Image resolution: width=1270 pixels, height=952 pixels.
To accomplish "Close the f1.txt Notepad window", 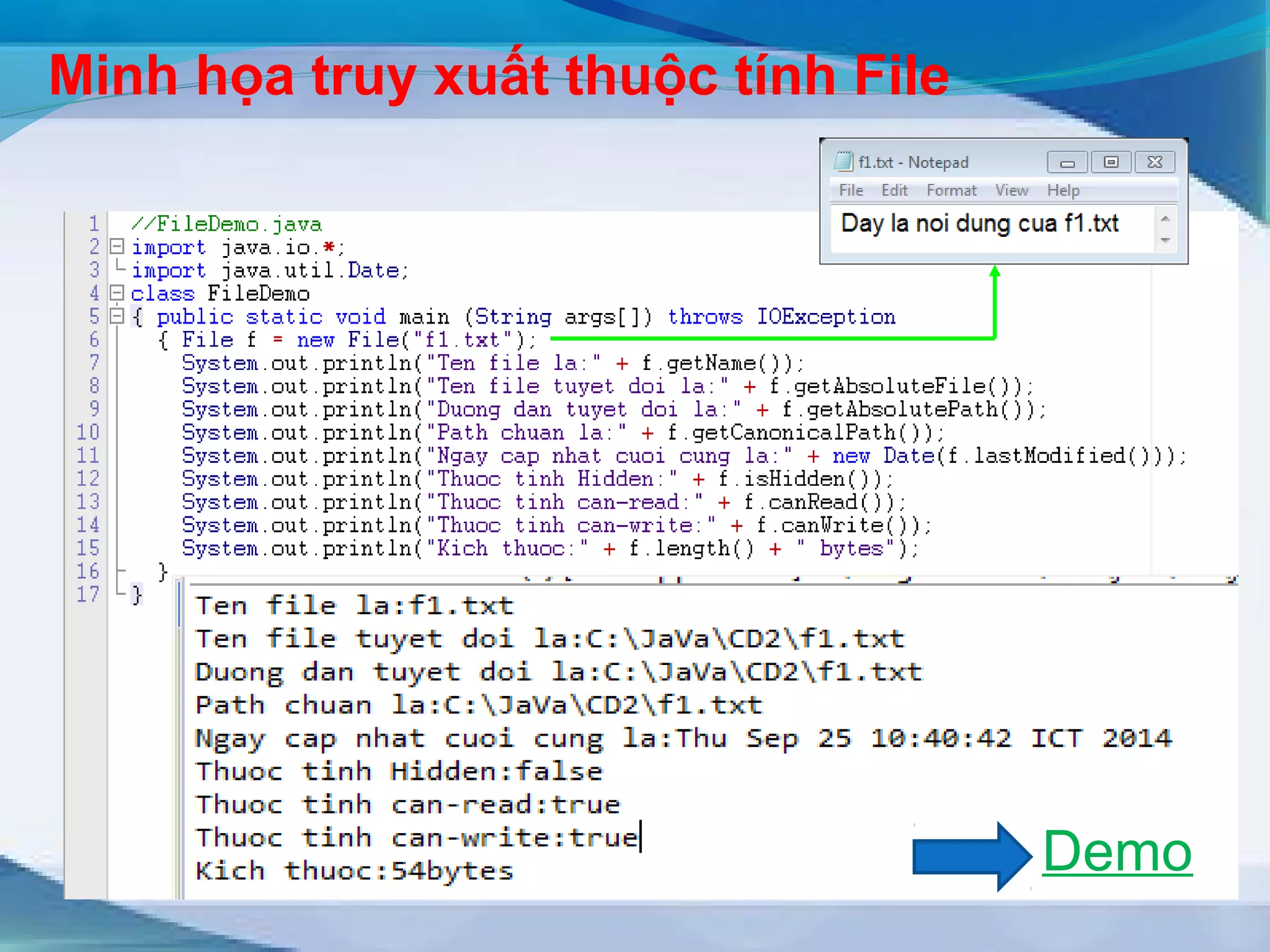I will coord(1155,162).
